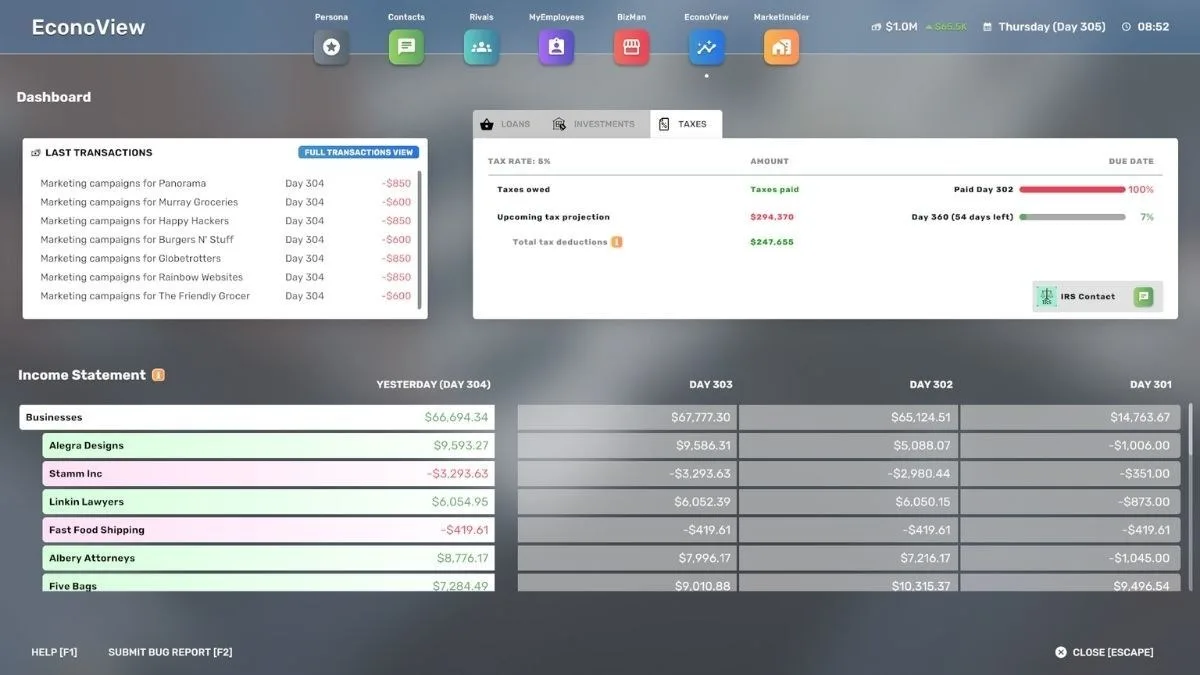This screenshot has height=675, width=1200.
Task: Click the IRS Contact chat icon
Action: (1143, 296)
